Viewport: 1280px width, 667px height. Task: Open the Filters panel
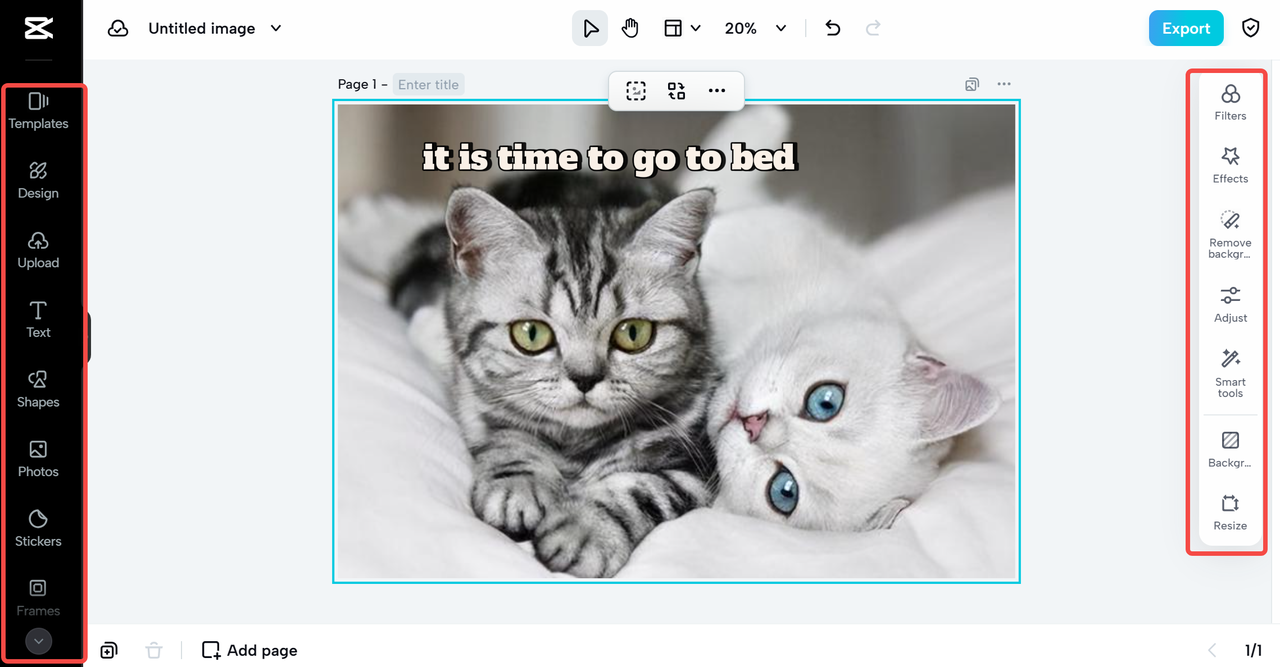pos(1230,102)
